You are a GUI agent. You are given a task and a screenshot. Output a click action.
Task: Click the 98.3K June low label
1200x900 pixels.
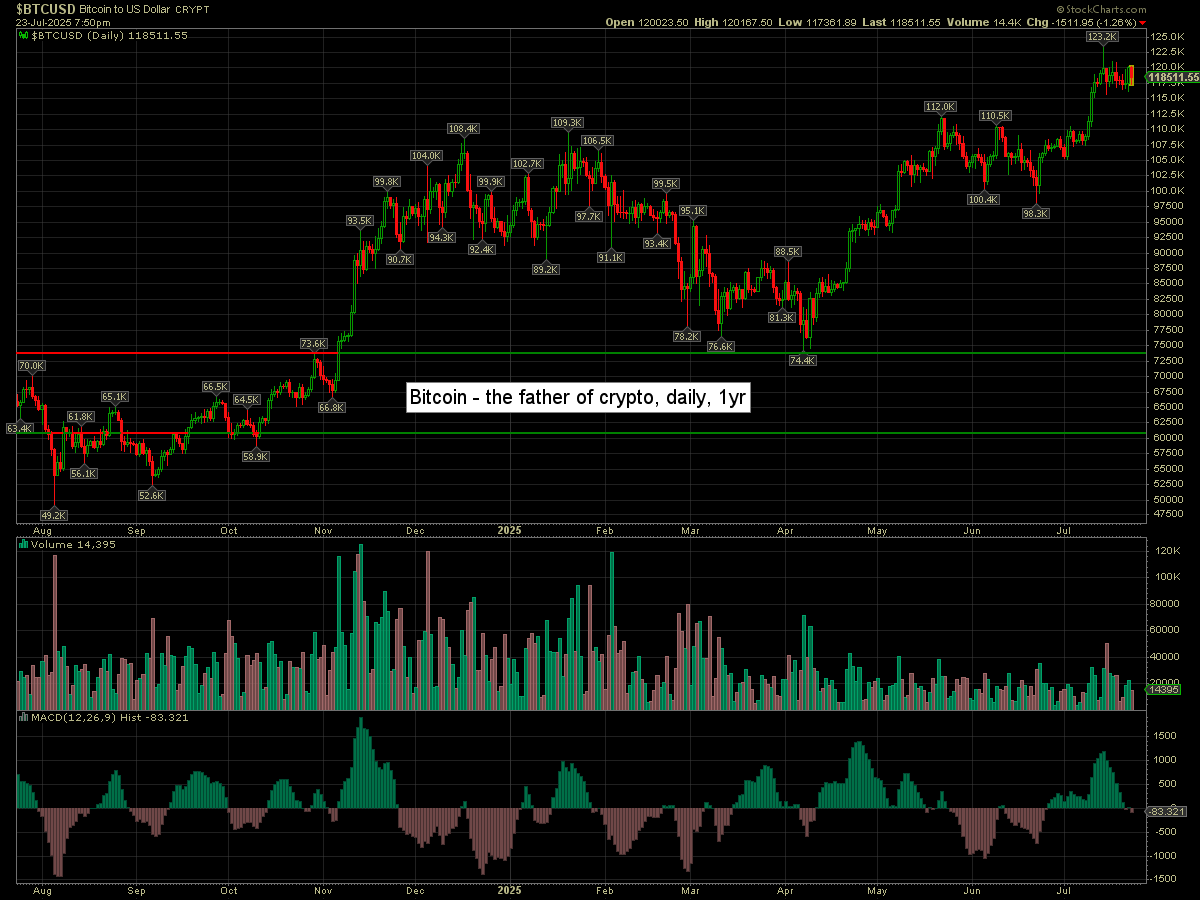(1036, 213)
